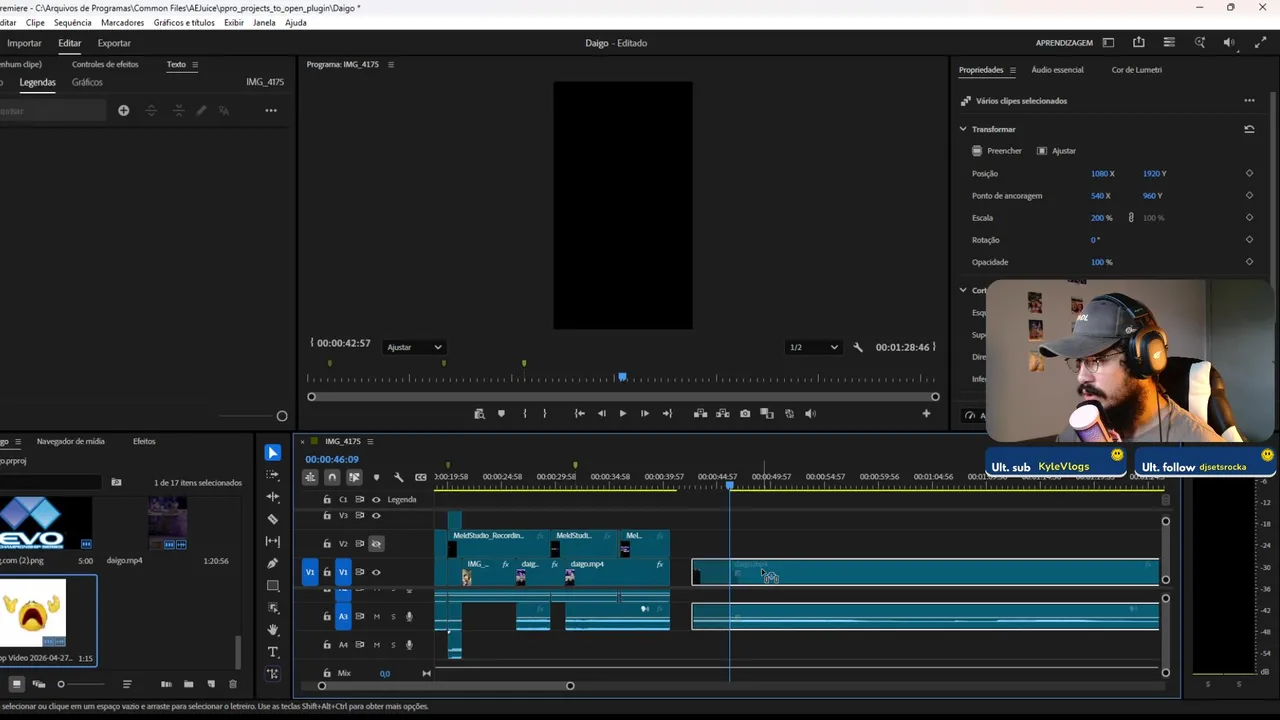Open the Marcadores menu
The width and height of the screenshot is (1280, 720).
[x=122, y=22]
